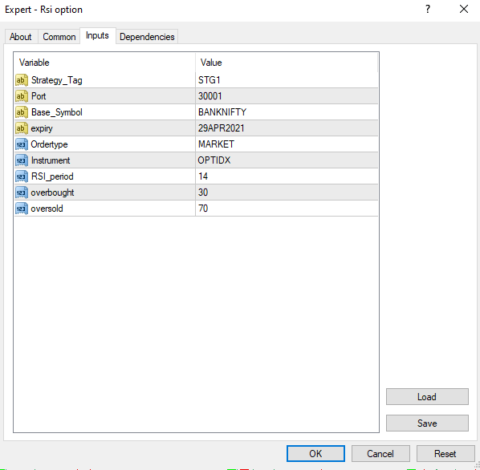Save the current input values
Image resolution: width=480 pixels, height=470 pixels.
[x=427, y=423]
